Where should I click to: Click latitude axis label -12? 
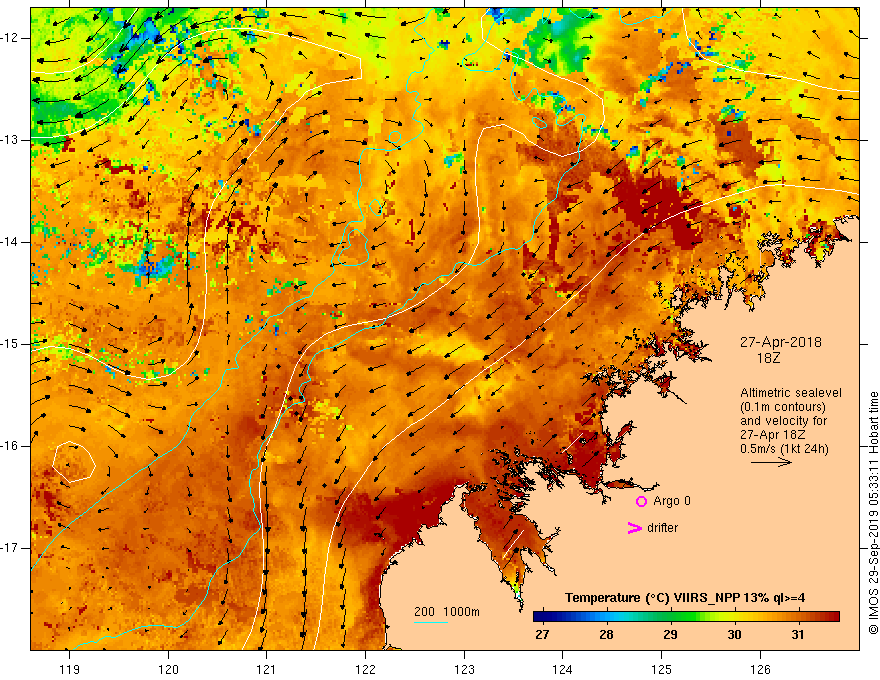point(11,38)
